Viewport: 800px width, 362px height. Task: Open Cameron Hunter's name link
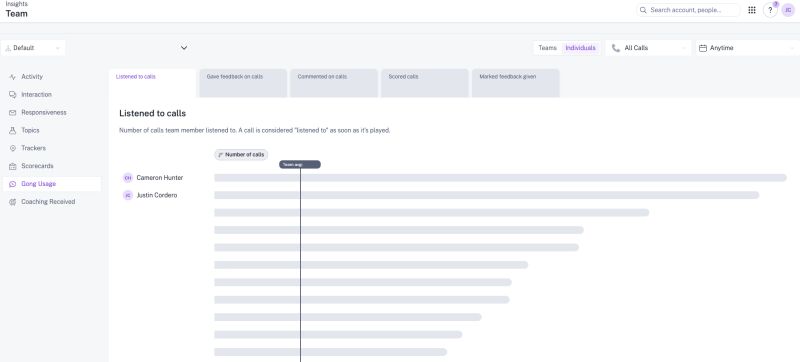pos(160,178)
